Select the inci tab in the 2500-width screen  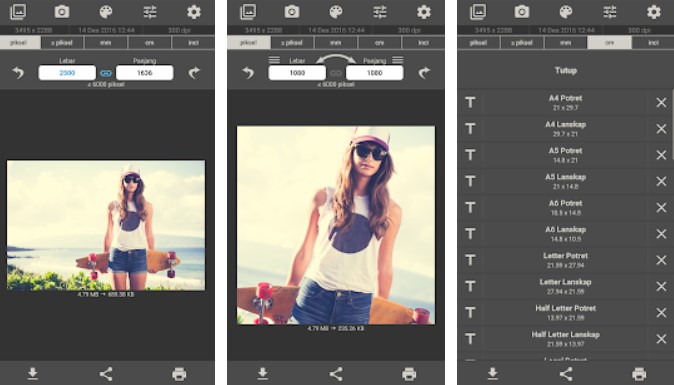pos(193,43)
